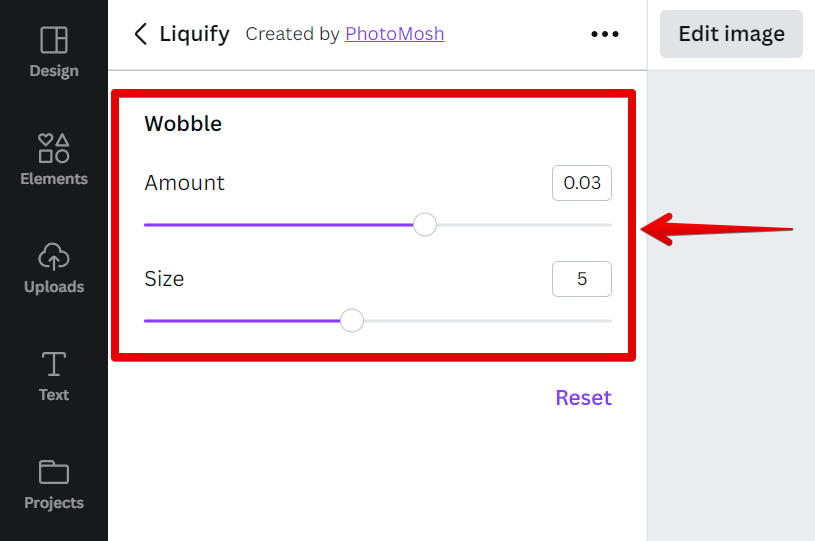Follow the PhotoMosh creator link
Screen dimensions: 815x541
(394, 34)
